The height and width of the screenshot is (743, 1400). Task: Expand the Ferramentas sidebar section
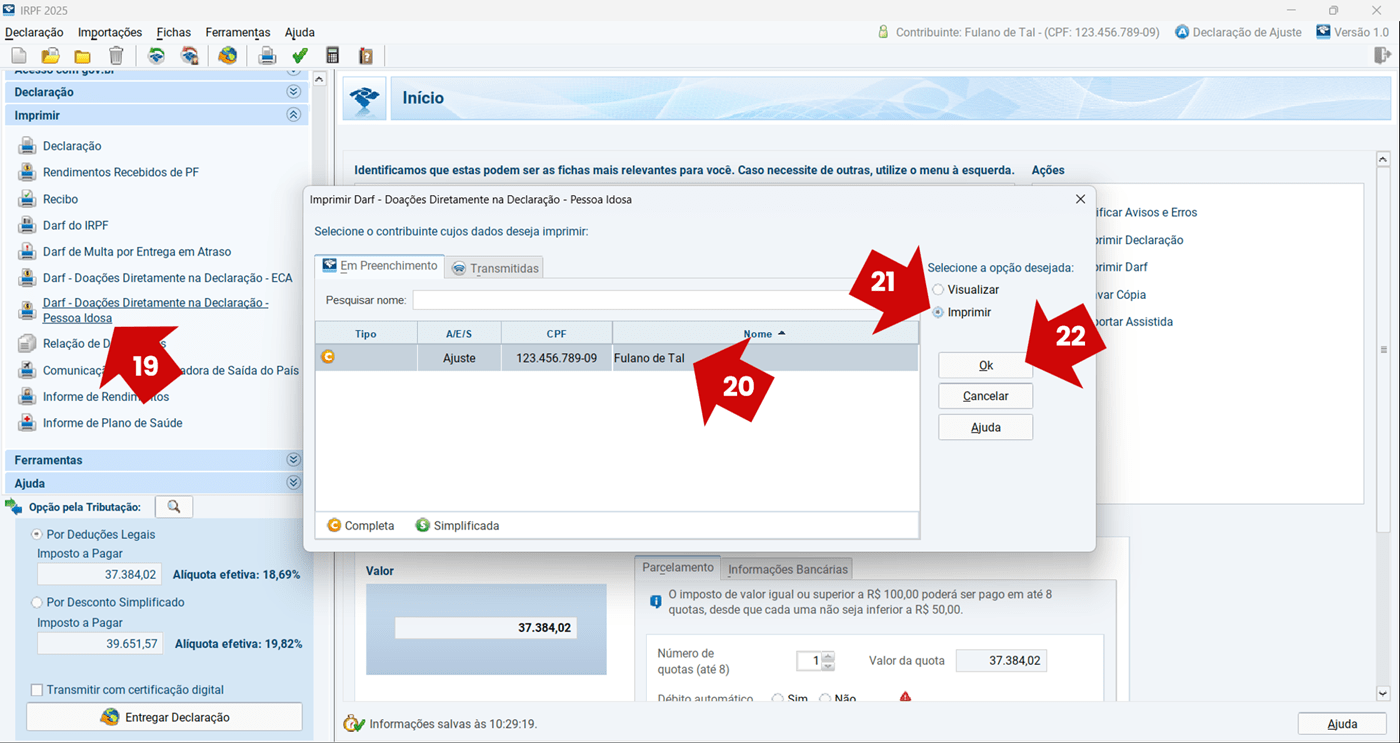click(293, 460)
